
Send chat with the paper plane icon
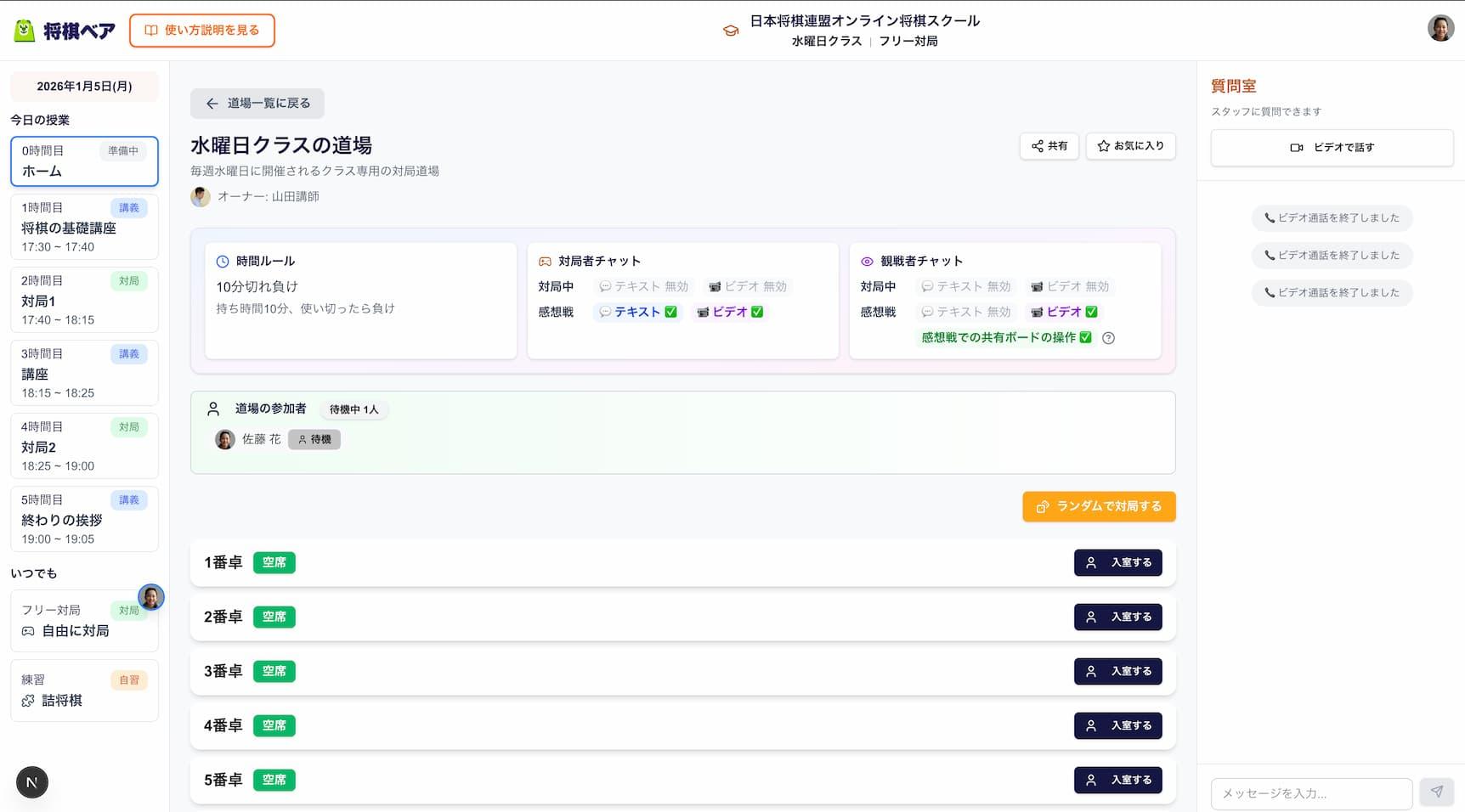[1437, 793]
